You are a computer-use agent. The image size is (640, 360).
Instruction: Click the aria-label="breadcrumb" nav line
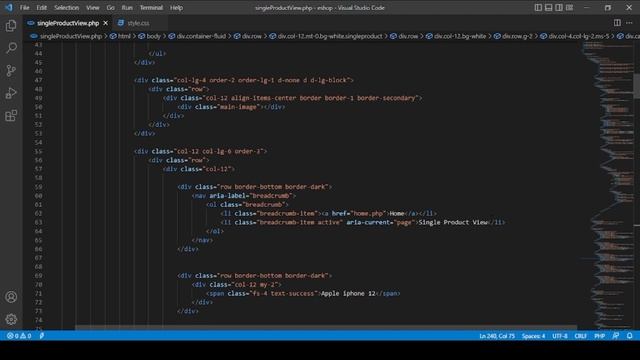tap(244, 196)
